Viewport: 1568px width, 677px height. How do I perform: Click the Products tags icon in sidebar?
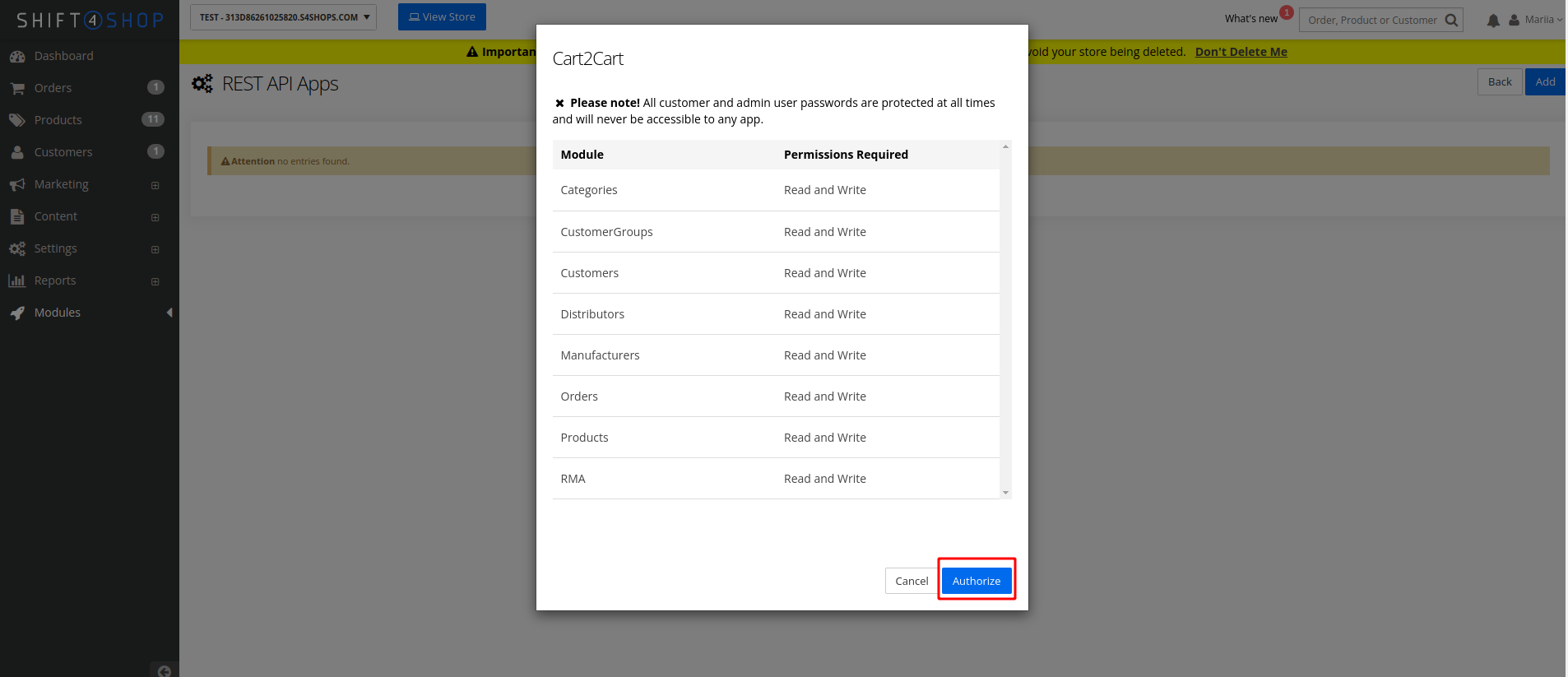(17, 120)
